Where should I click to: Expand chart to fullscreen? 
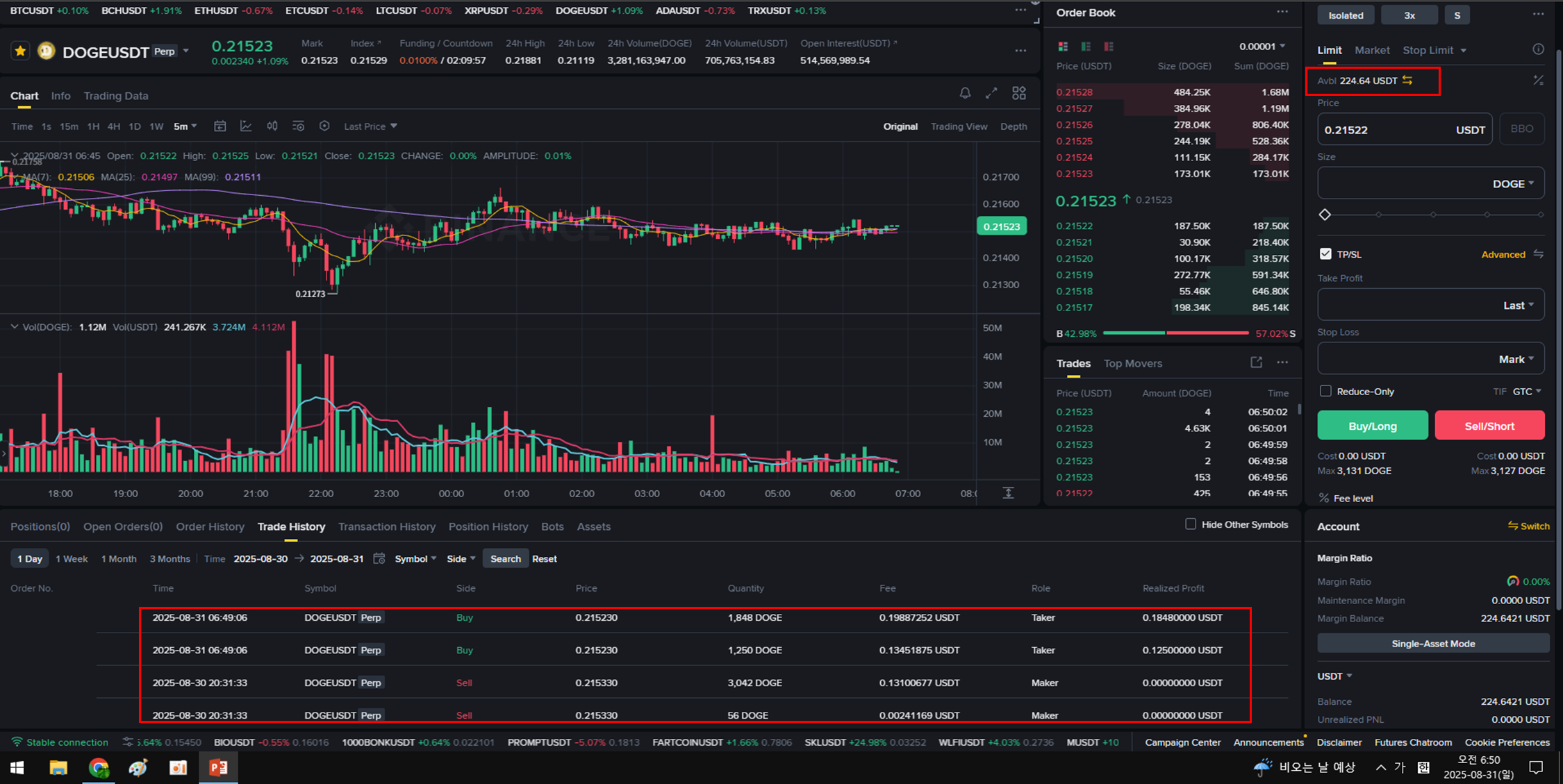coord(991,93)
